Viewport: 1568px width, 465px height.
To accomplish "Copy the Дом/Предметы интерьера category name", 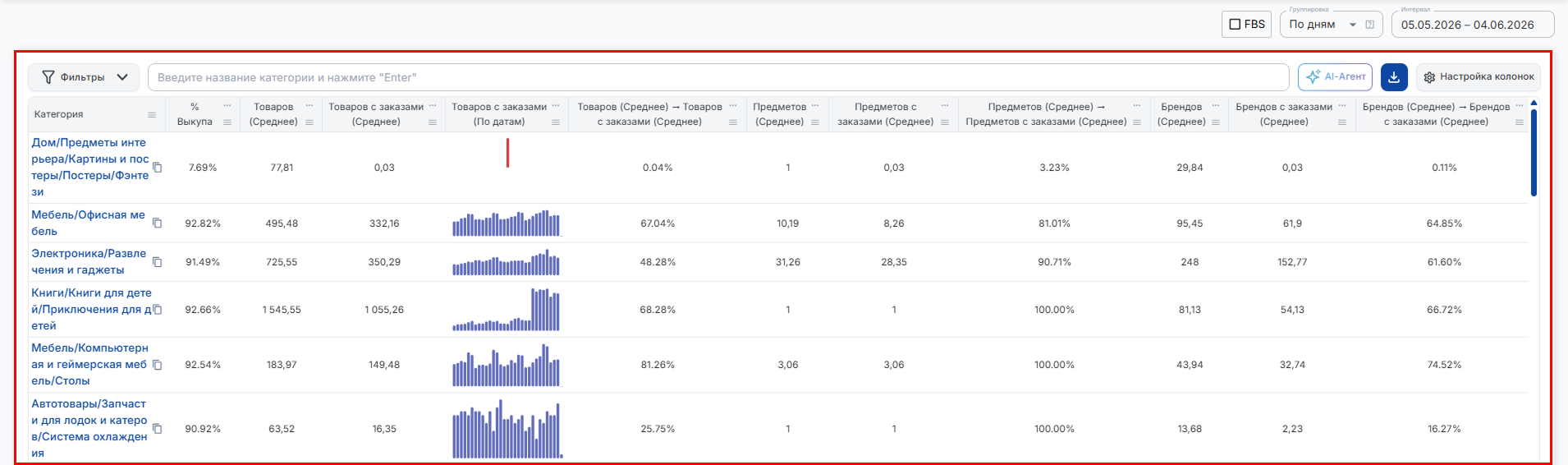I will [158, 168].
